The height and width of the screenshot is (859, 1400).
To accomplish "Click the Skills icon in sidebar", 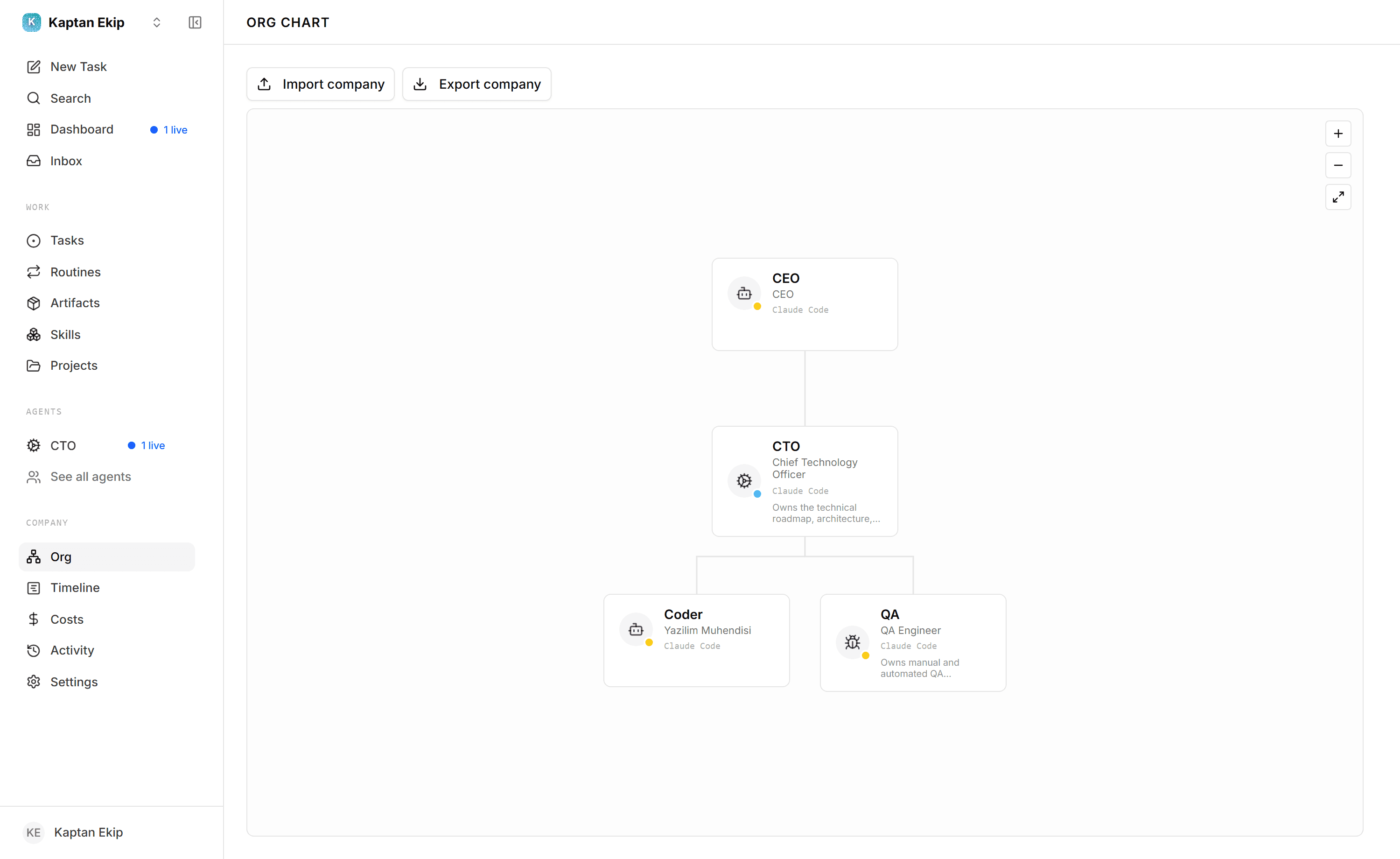I will [34, 334].
